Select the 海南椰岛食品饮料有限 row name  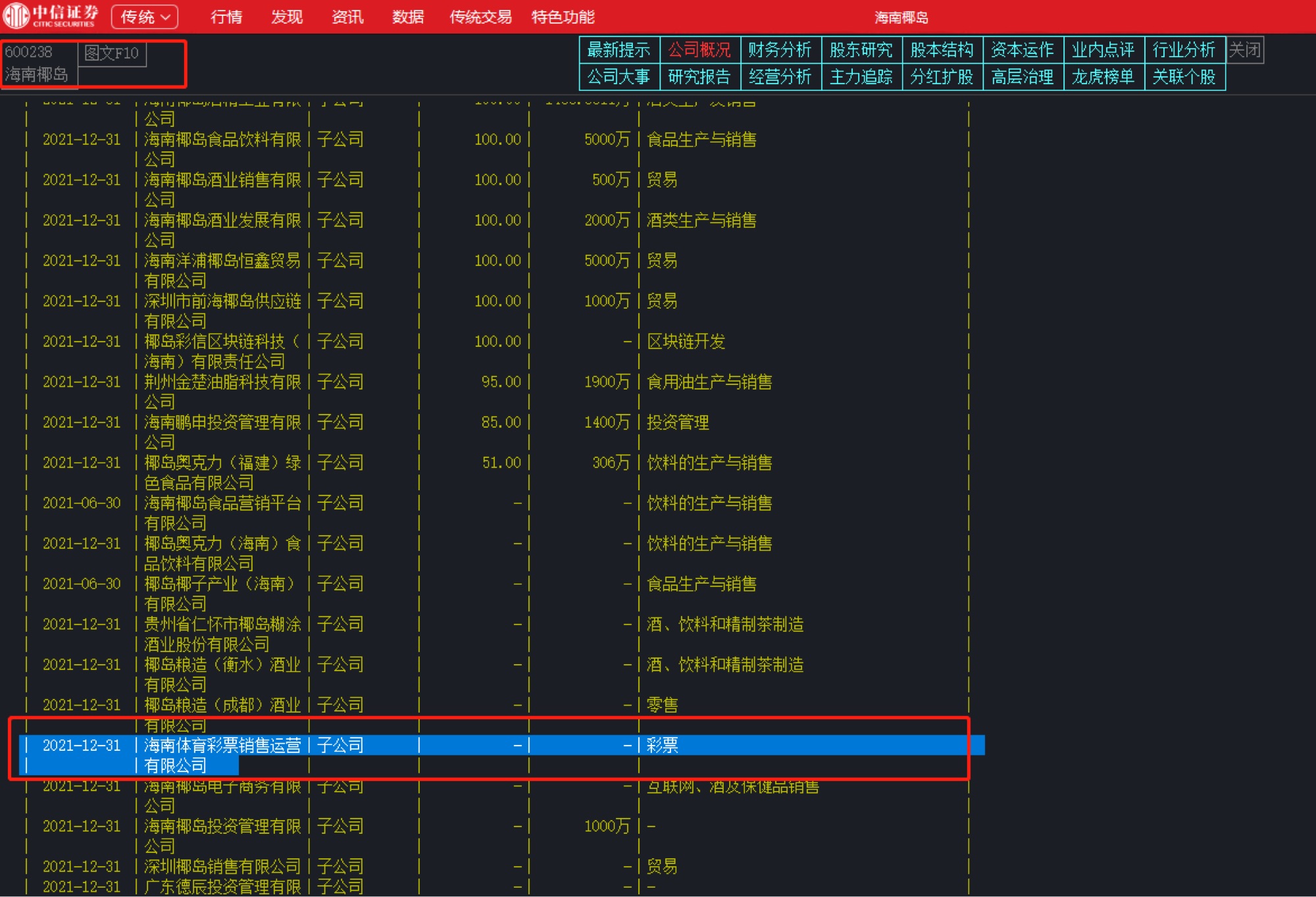[222, 140]
